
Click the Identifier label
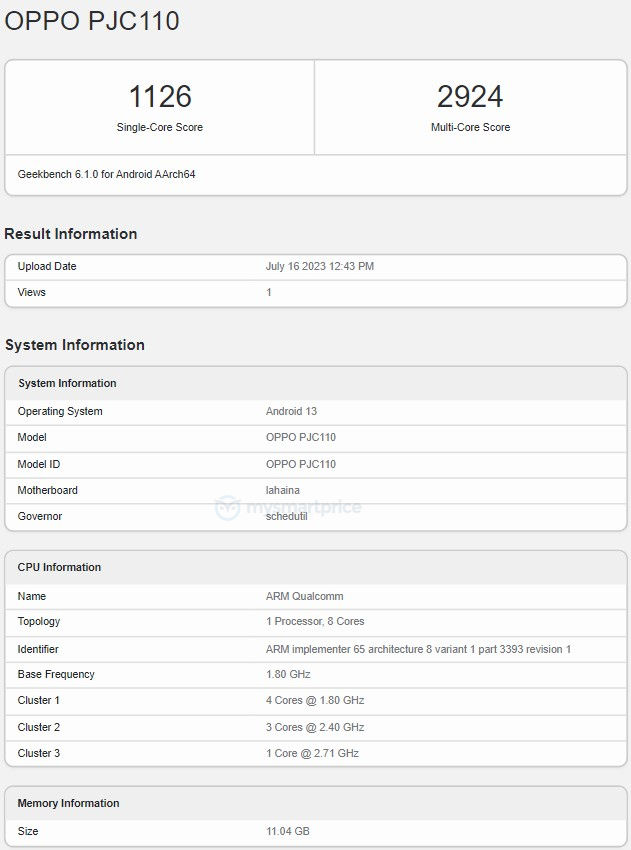tap(38, 649)
